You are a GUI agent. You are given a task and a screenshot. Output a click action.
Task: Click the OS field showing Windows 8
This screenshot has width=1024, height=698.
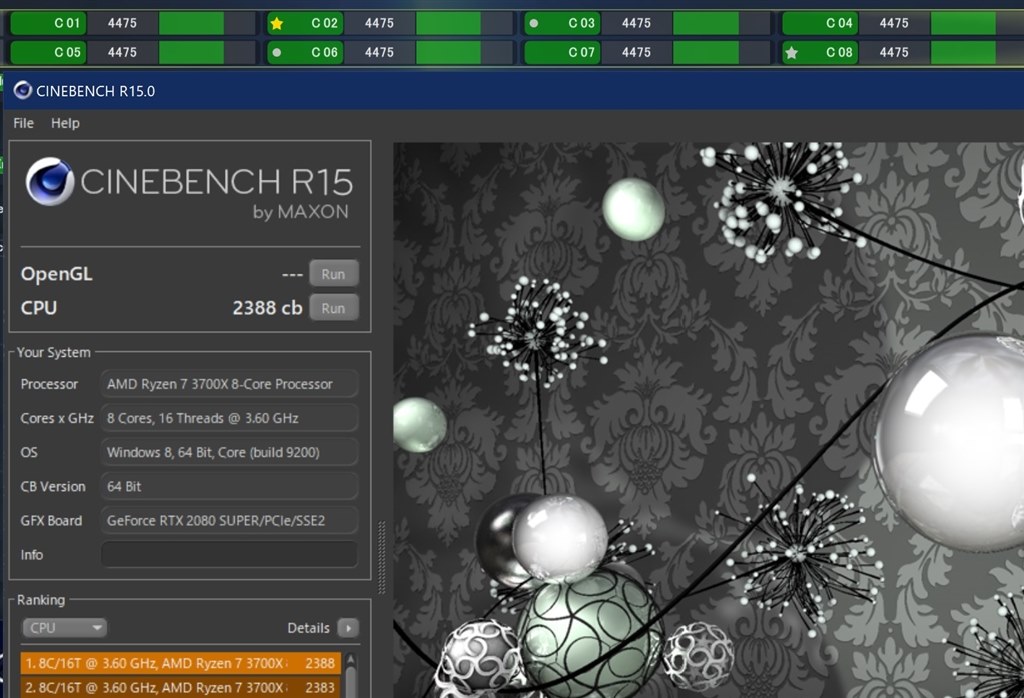pyautogui.click(x=229, y=452)
